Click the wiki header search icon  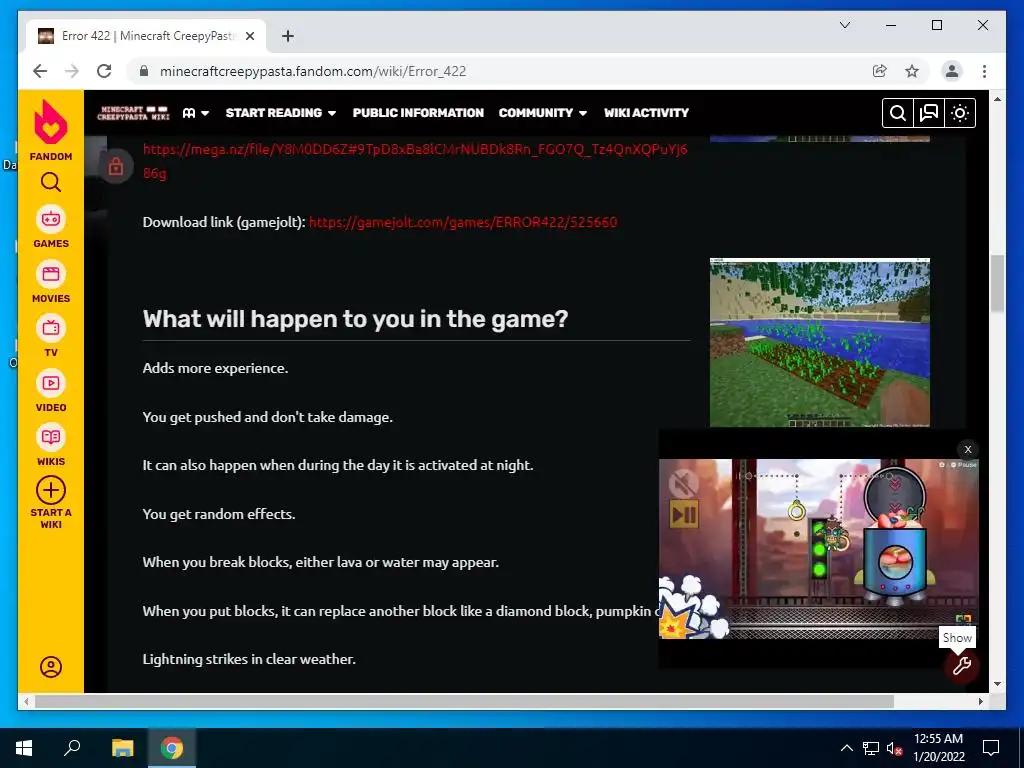pos(898,113)
